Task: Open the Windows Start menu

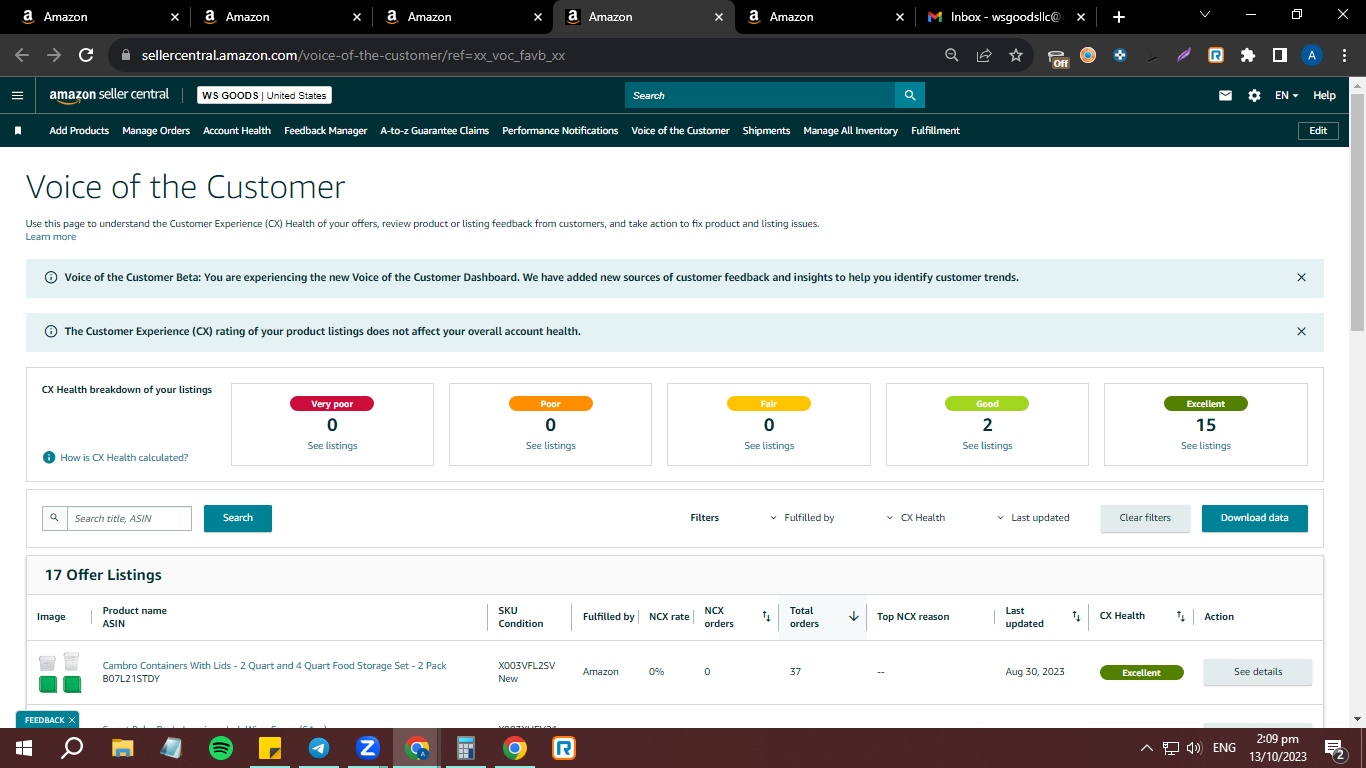Action: coord(24,747)
